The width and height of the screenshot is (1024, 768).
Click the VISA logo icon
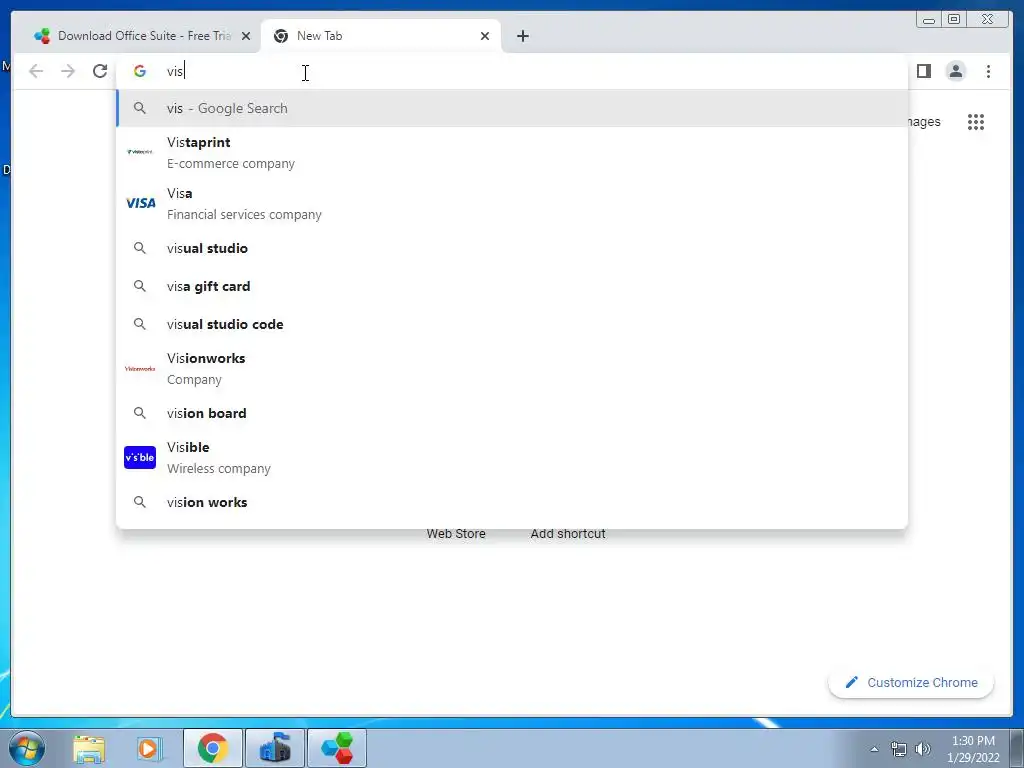click(140, 203)
